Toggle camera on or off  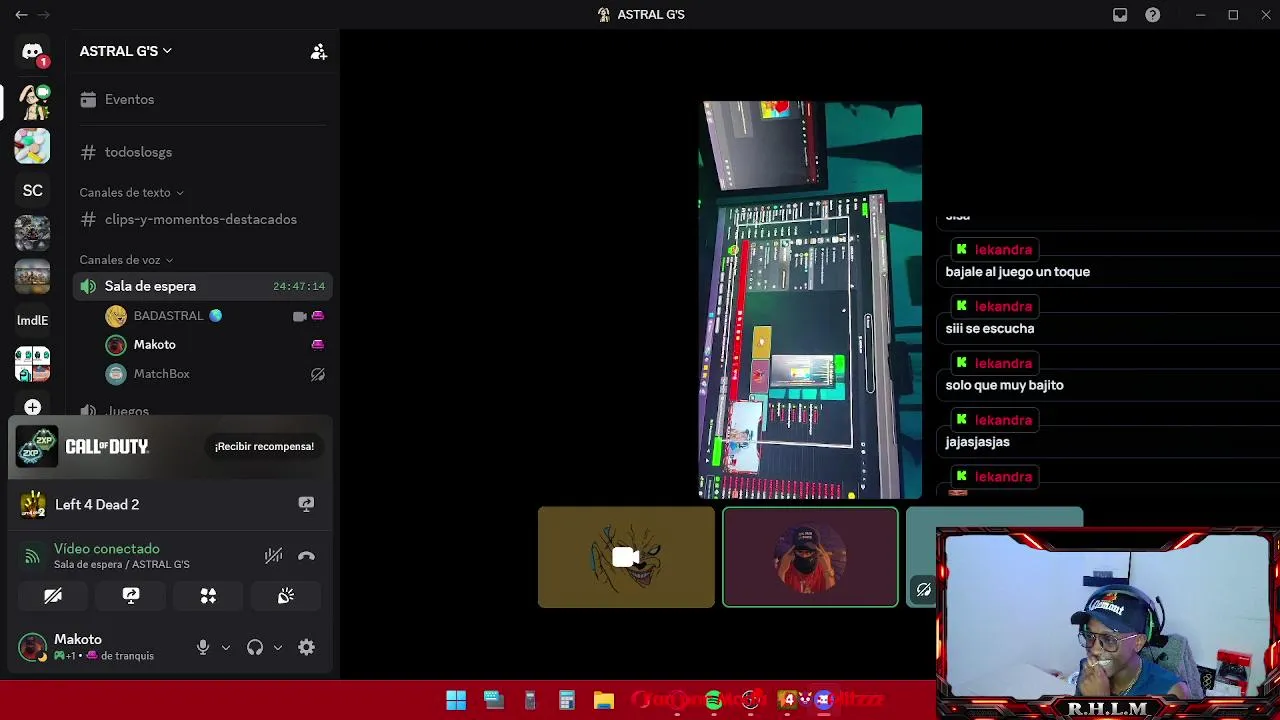coord(53,596)
